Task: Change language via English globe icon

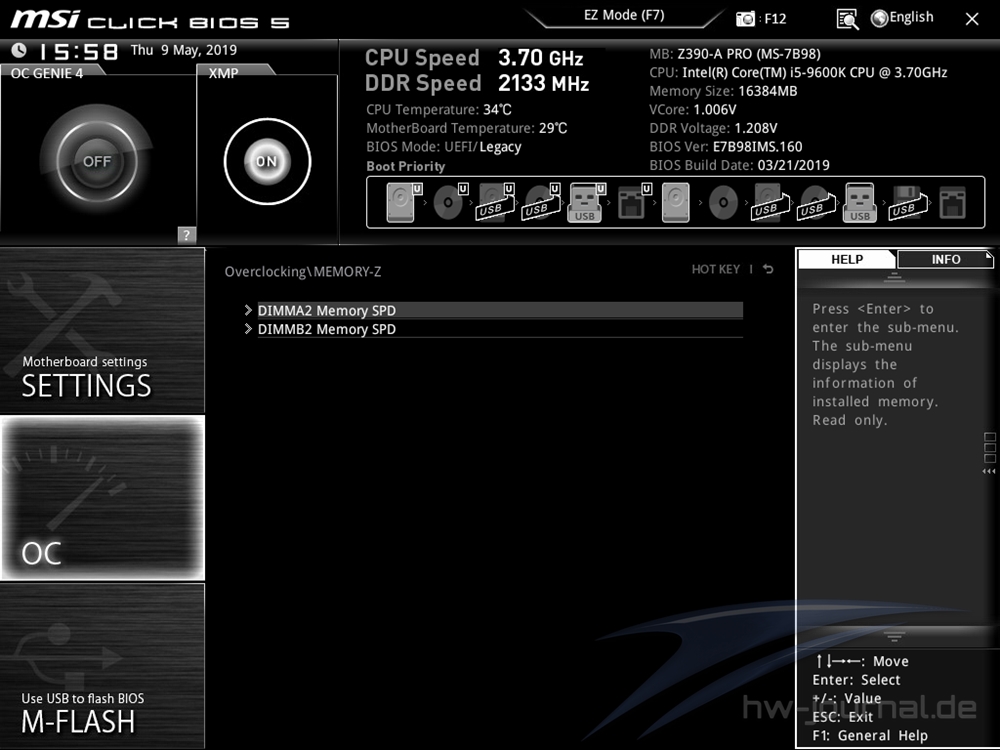Action: pos(902,18)
